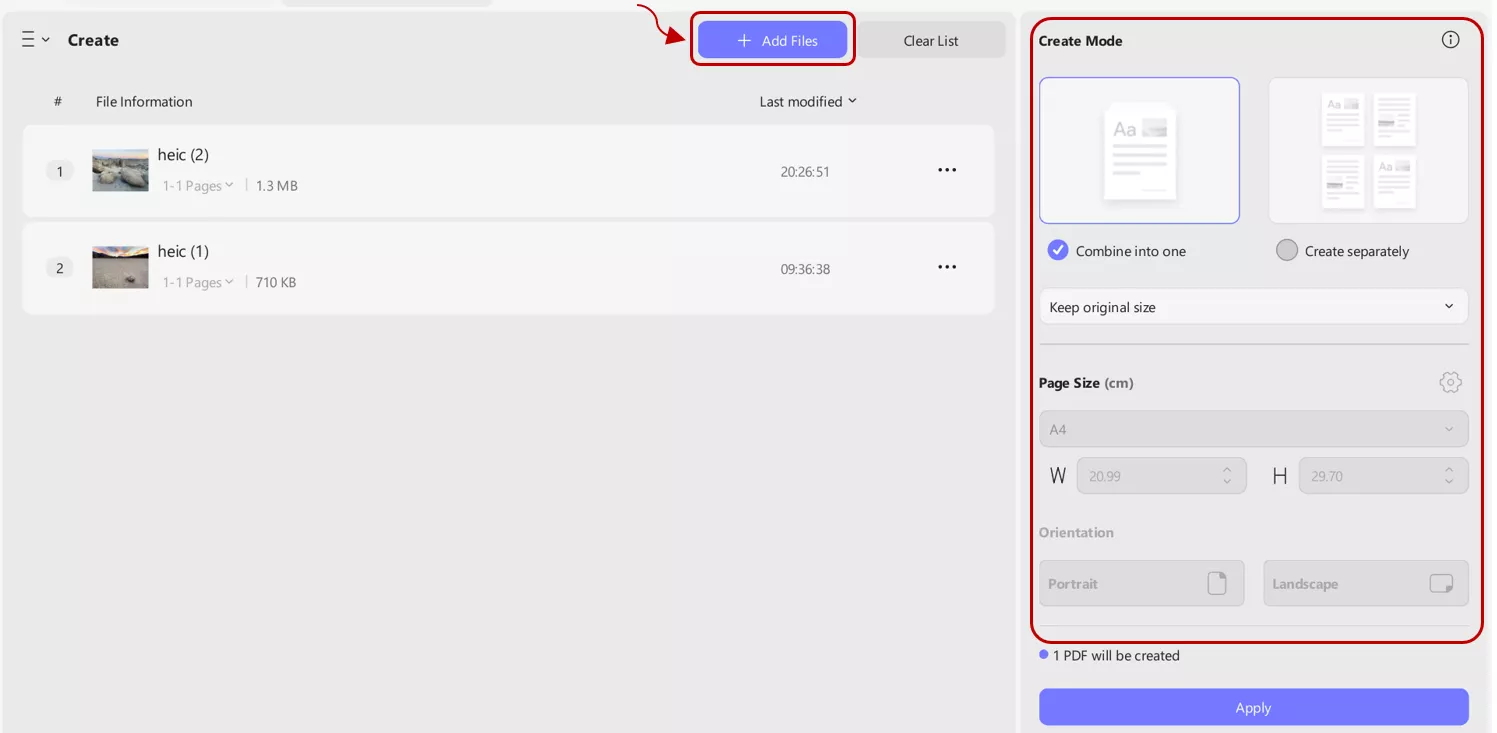Image resolution: width=1497 pixels, height=733 pixels.
Task: Expand the 1-1 Pages range for heic (2)
Action: 197,186
